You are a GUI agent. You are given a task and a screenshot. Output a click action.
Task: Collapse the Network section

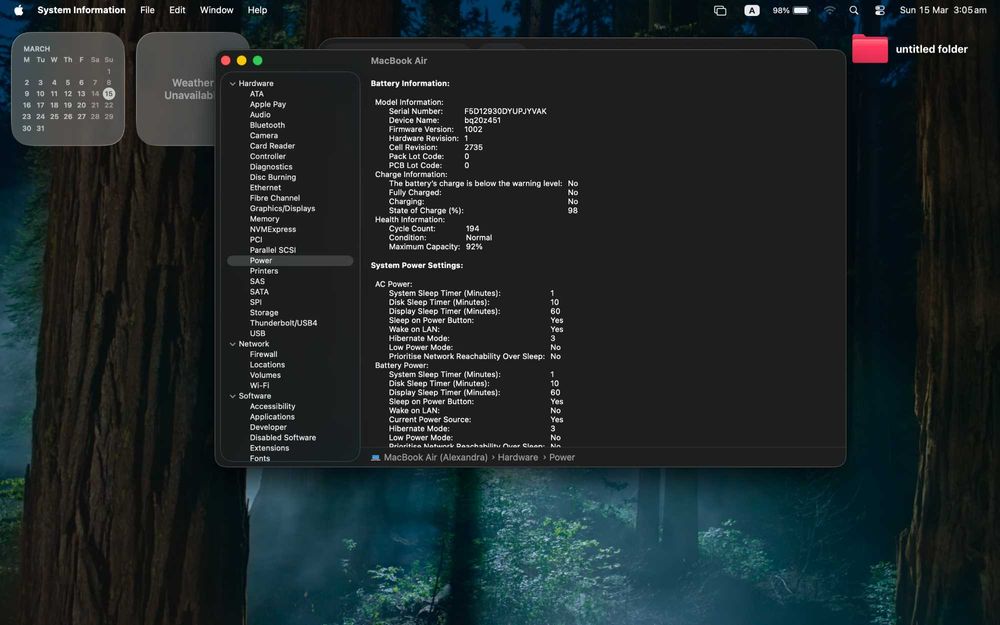(233, 344)
